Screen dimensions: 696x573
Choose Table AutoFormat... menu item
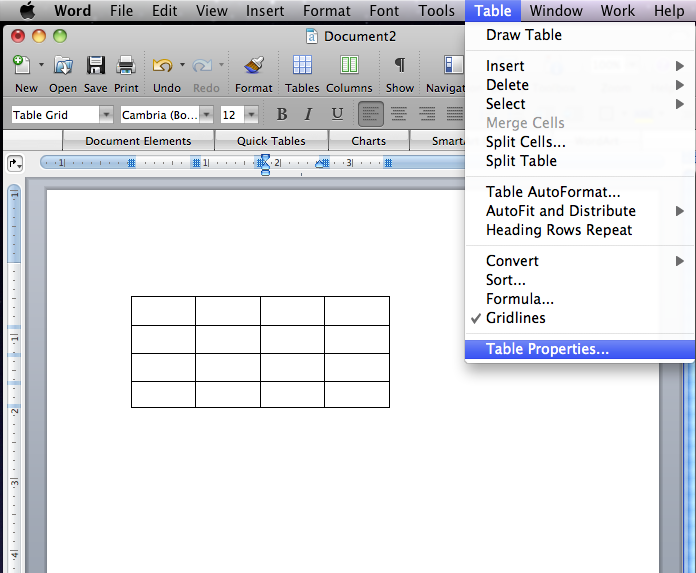[x=580, y=192]
